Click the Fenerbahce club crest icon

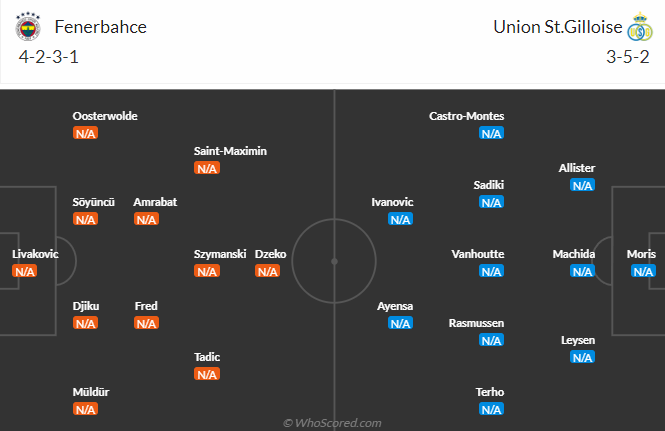pyautogui.click(x=28, y=27)
